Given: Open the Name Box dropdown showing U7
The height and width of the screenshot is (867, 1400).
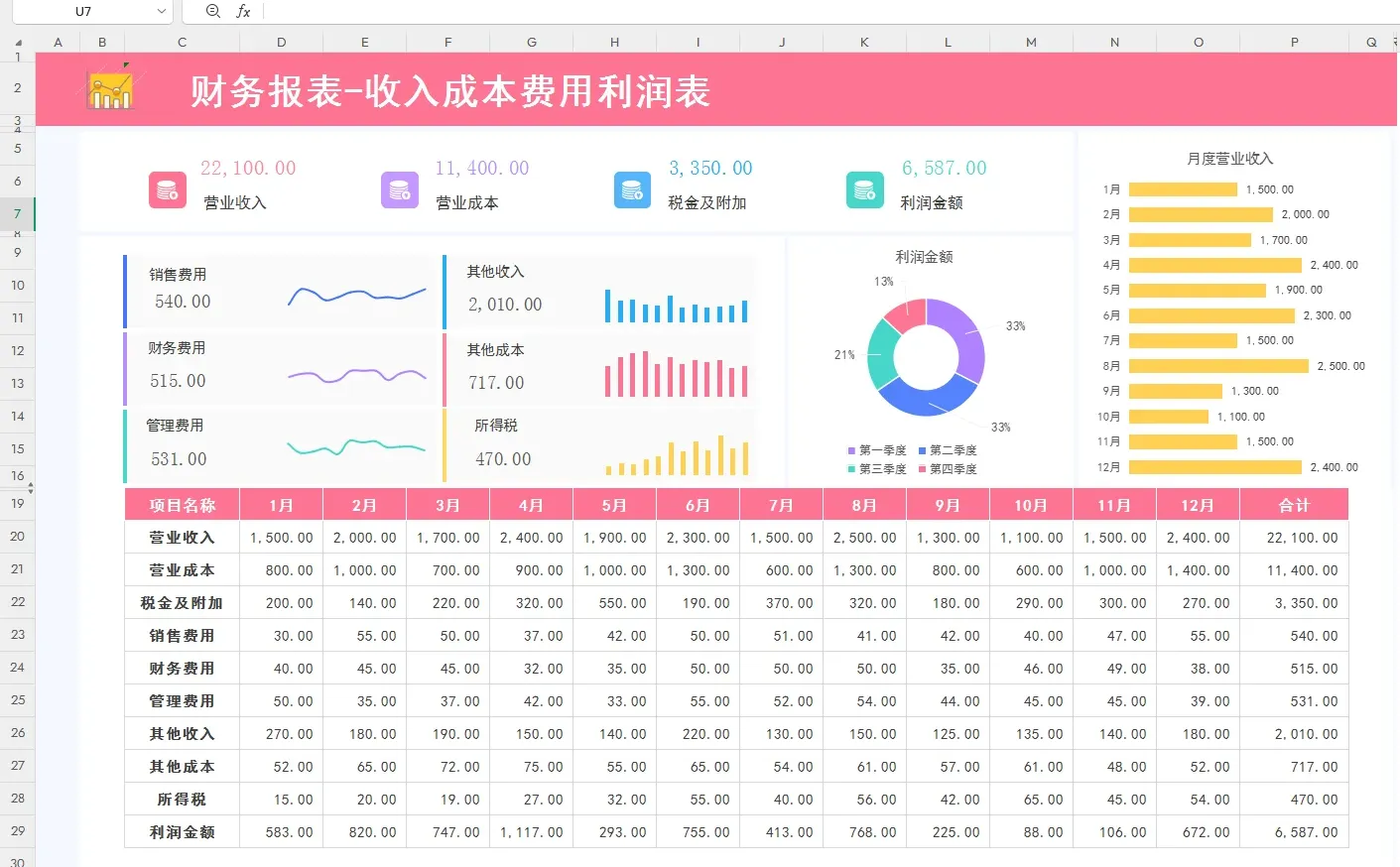Looking at the screenshot, I should pyautogui.click(x=162, y=11).
